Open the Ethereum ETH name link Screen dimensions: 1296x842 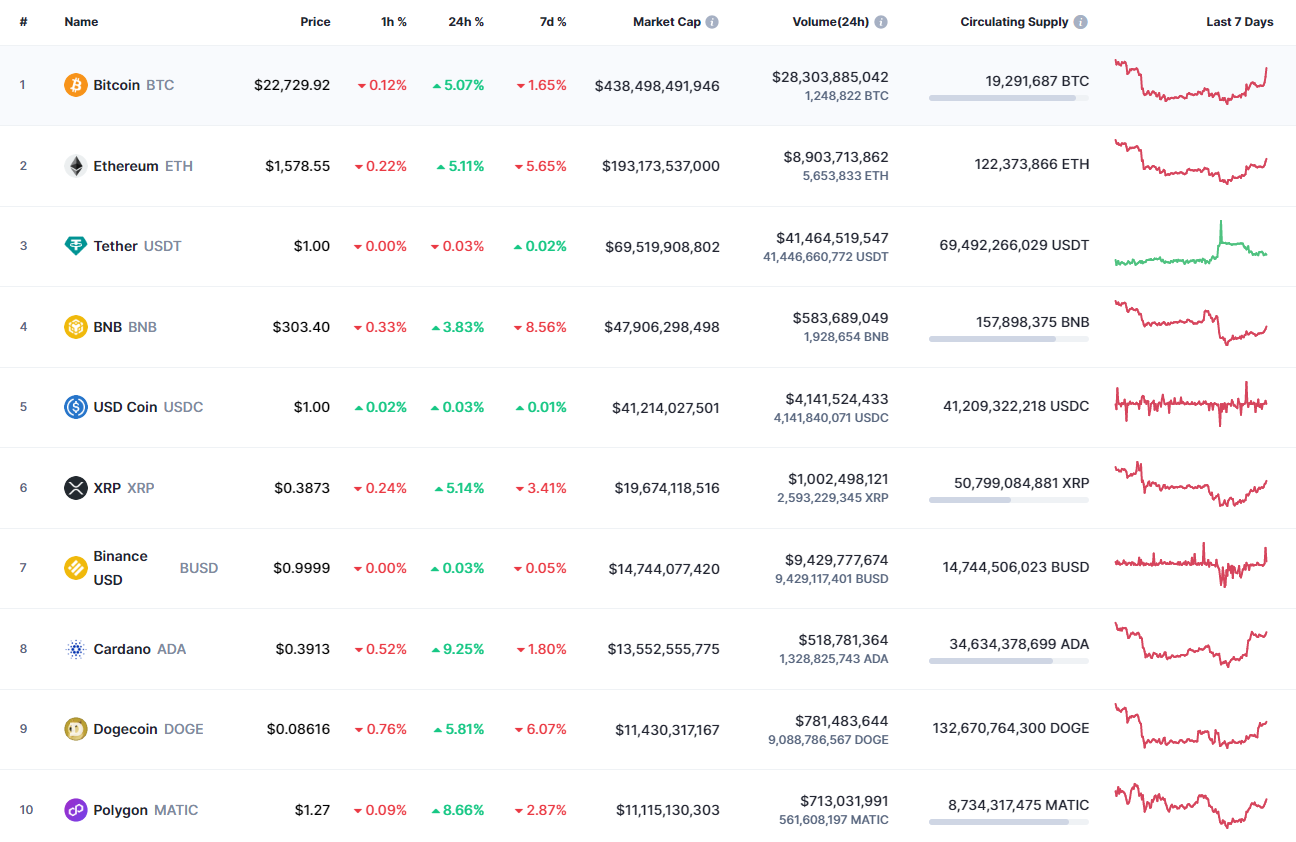point(125,166)
